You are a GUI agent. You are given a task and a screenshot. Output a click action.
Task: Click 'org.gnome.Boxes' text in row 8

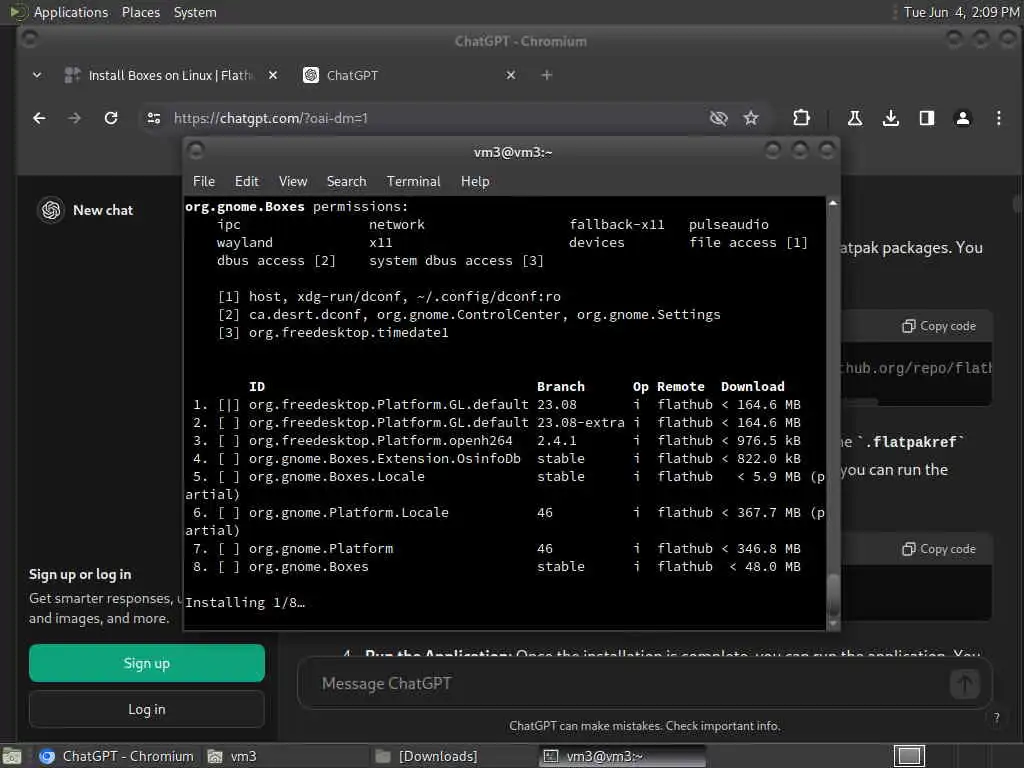(308, 567)
